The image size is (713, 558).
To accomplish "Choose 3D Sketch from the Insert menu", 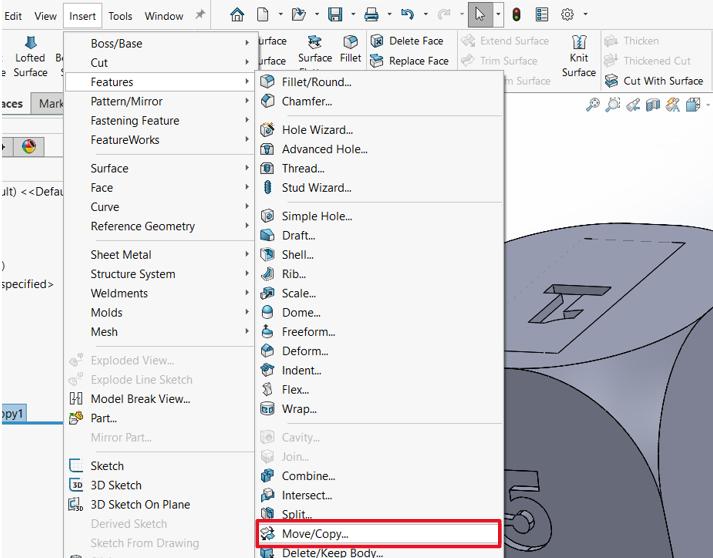I will pyautogui.click(x=159, y=485).
